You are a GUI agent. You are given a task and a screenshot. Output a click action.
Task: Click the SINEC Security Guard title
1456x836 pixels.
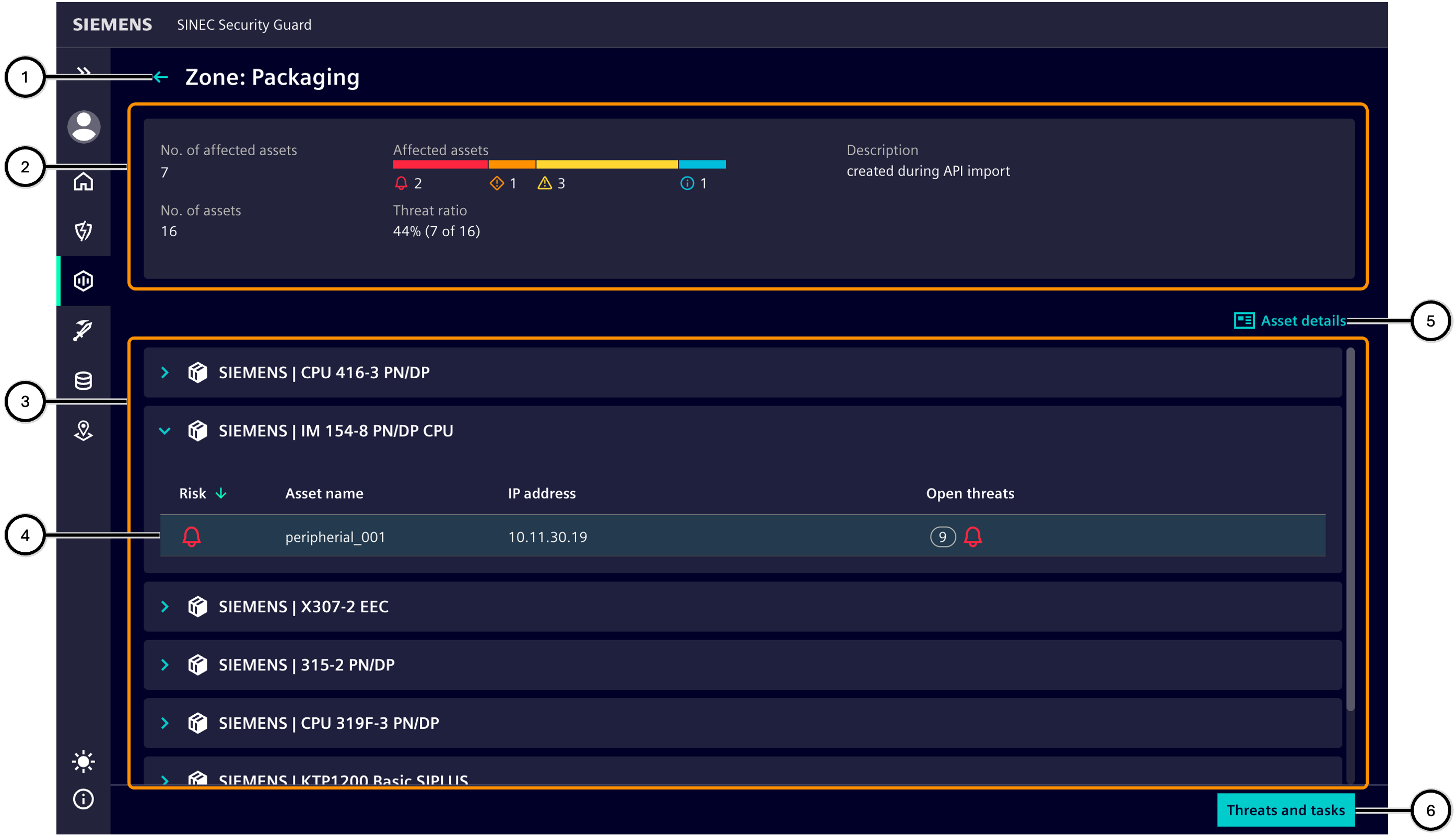(x=244, y=25)
